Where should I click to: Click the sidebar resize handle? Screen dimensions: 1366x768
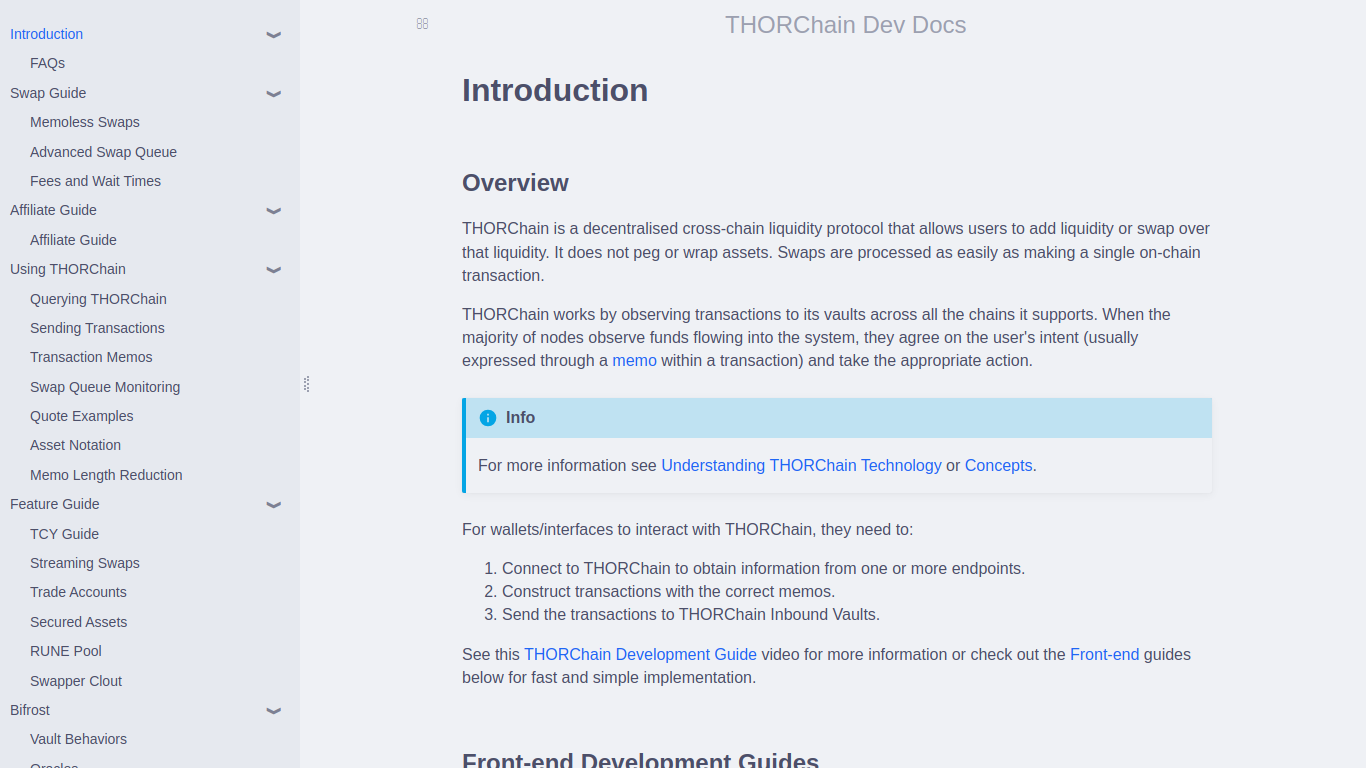[306, 384]
